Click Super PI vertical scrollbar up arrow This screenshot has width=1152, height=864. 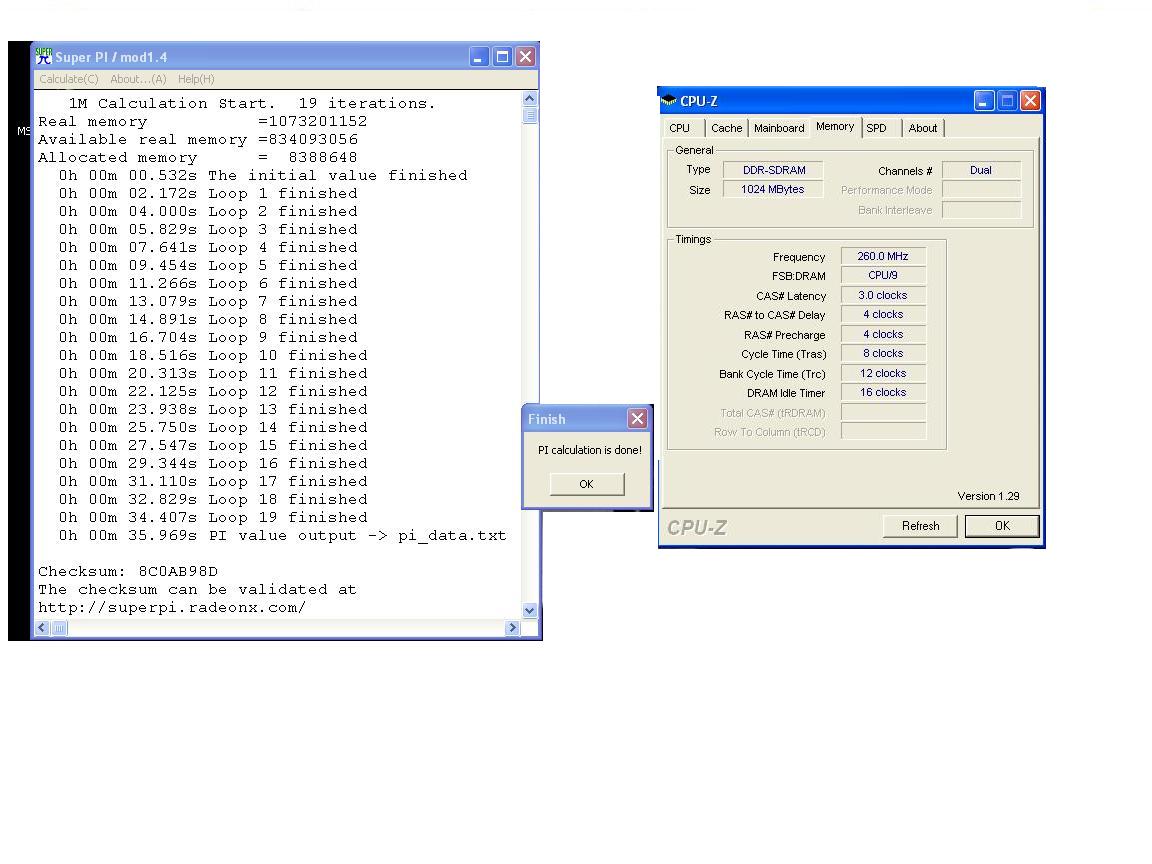coord(530,98)
